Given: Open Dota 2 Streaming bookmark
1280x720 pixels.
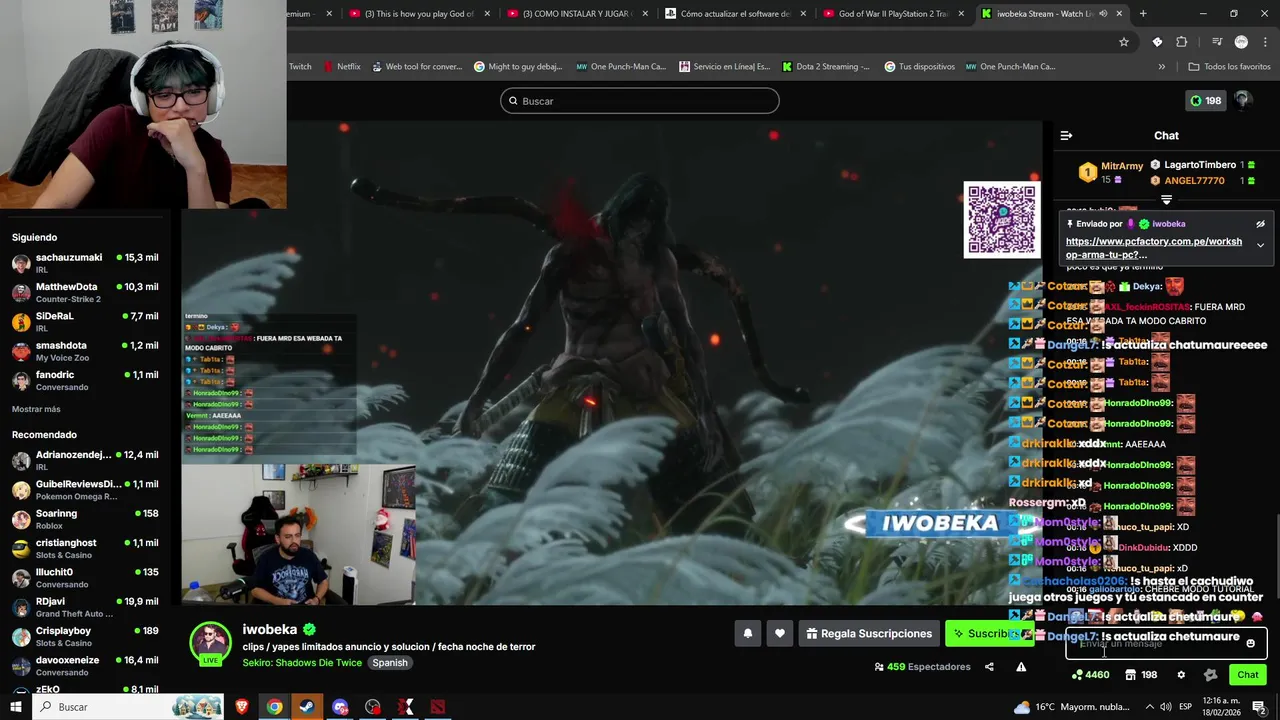Looking at the screenshot, I should pyautogui.click(x=825, y=67).
